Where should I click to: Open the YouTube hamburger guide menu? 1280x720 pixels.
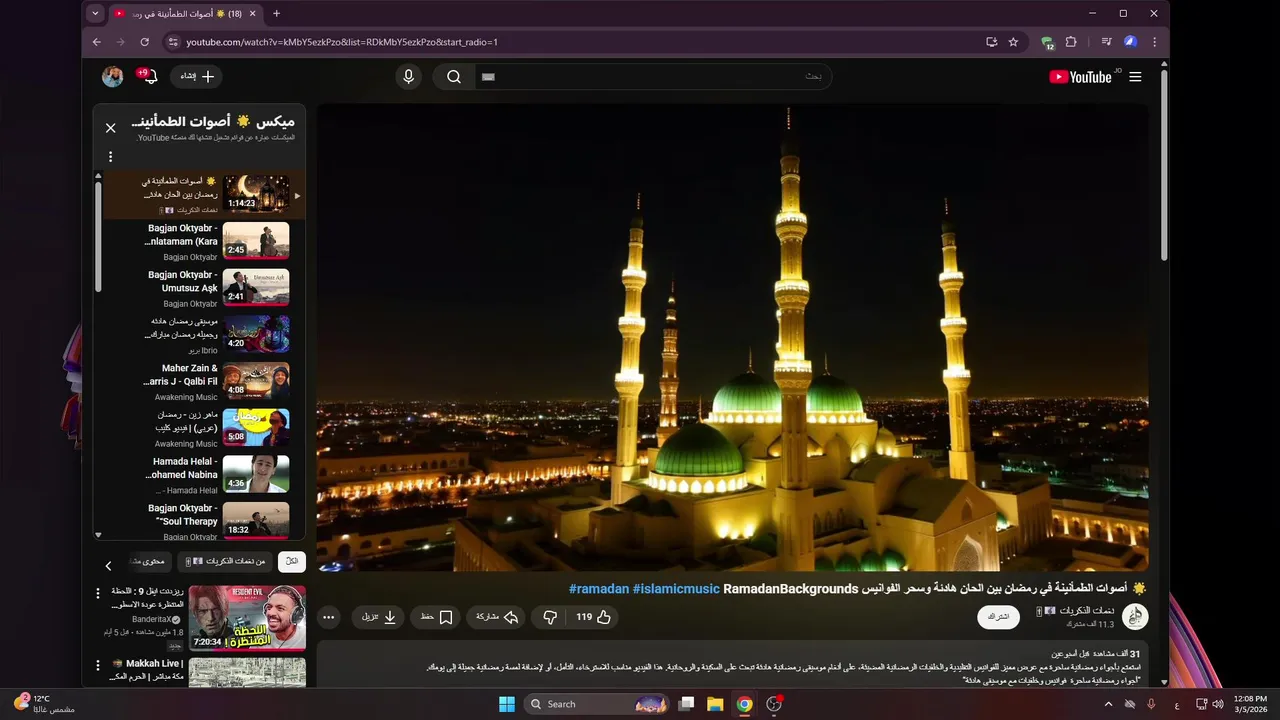coord(1135,77)
